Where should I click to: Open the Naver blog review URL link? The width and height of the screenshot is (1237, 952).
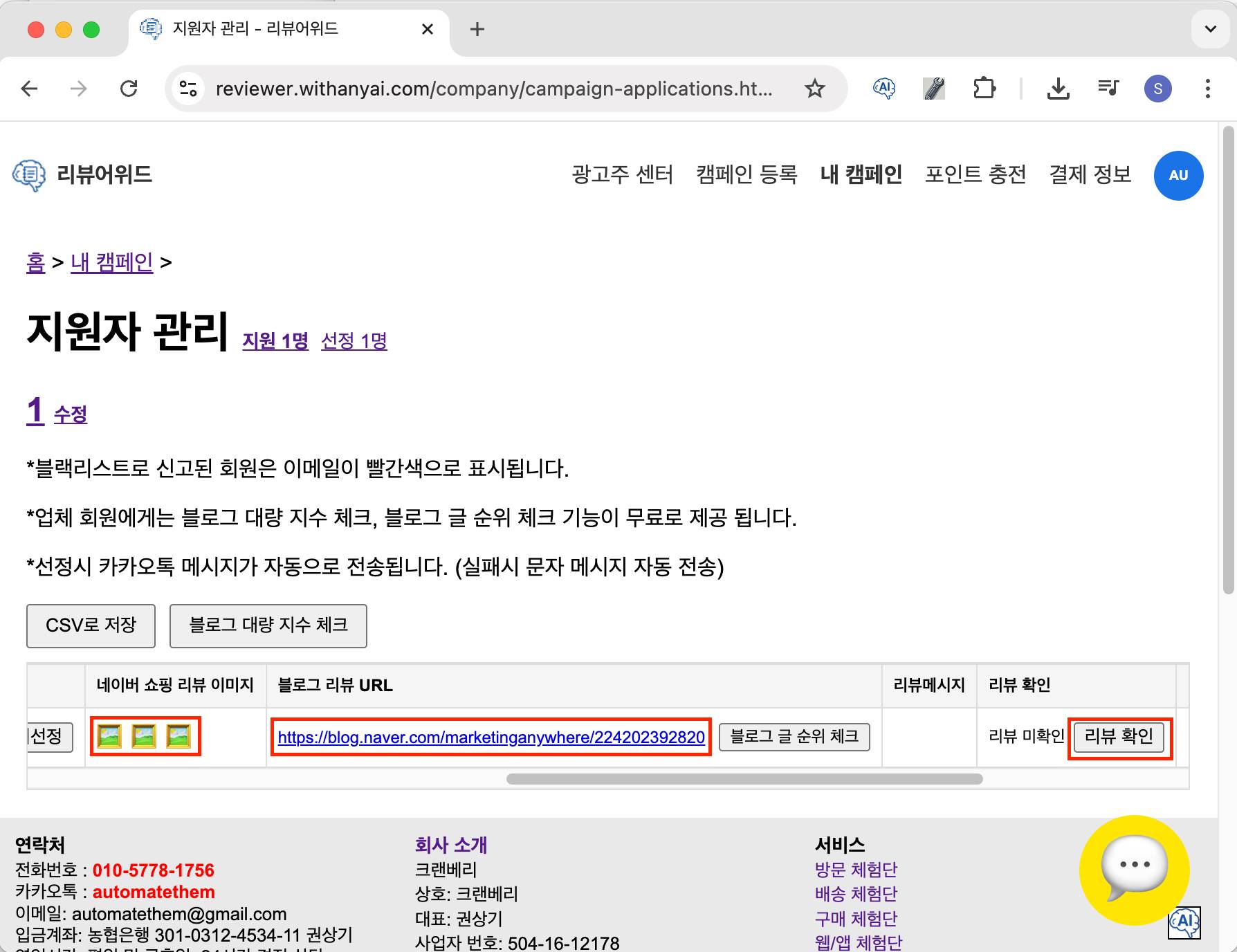click(x=491, y=738)
